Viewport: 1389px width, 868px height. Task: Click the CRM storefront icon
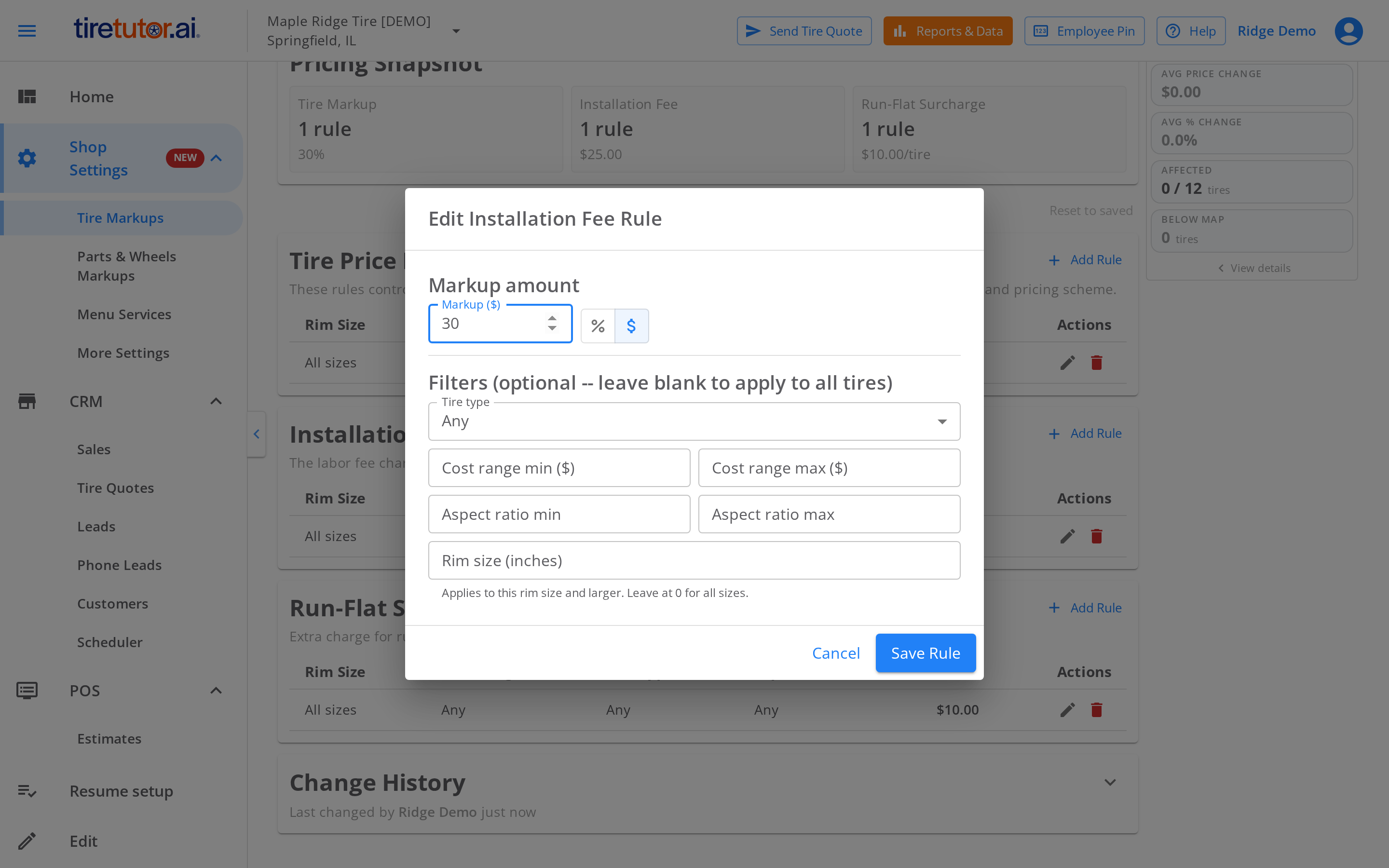click(27, 401)
